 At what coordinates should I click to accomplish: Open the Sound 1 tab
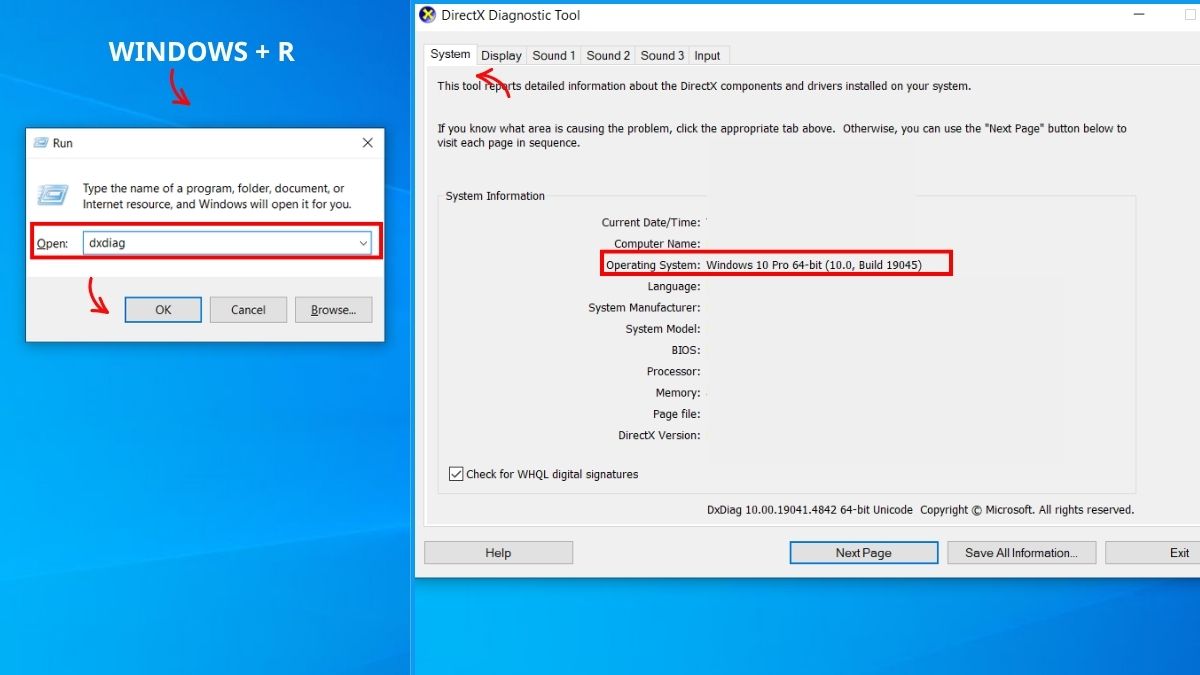pos(554,56)
